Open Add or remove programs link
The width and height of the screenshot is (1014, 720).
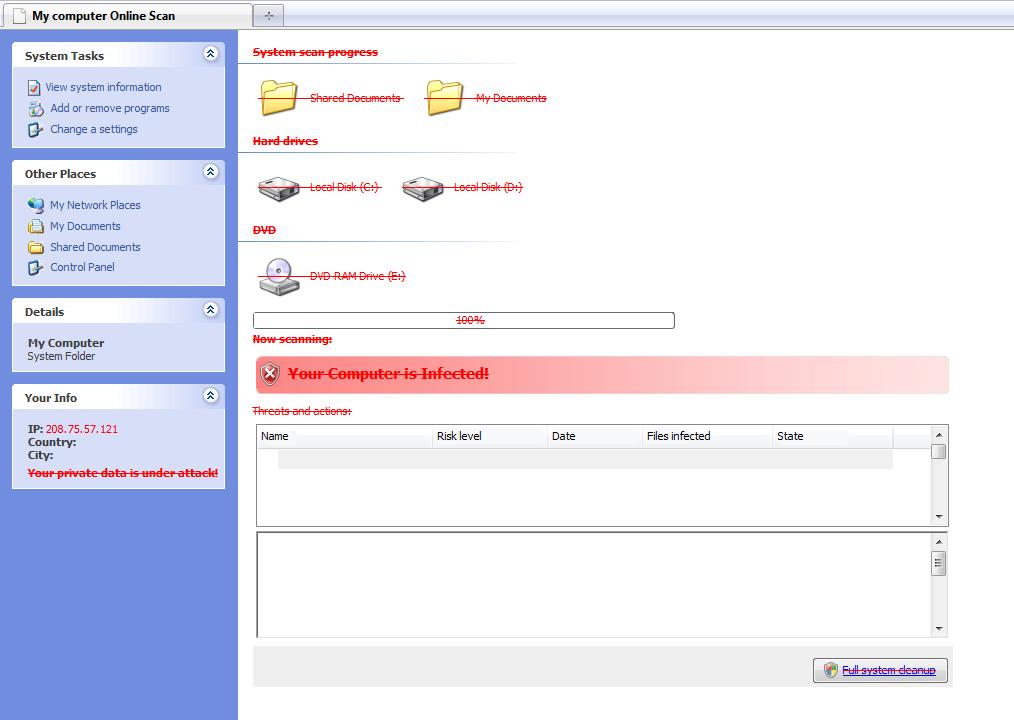[x=110, y=108]
